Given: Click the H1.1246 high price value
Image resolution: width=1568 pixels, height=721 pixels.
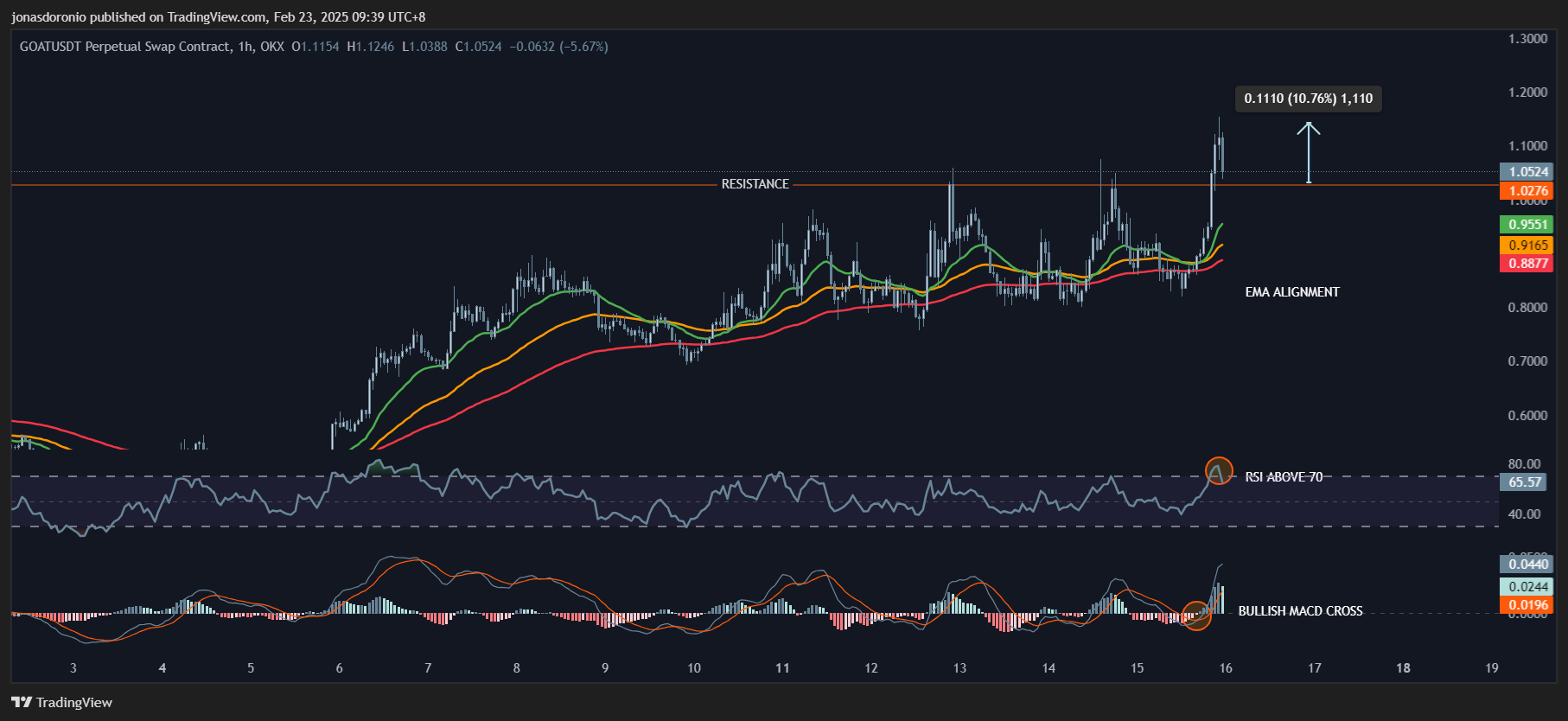Looking at the screenshot, I should pos(371,47).
